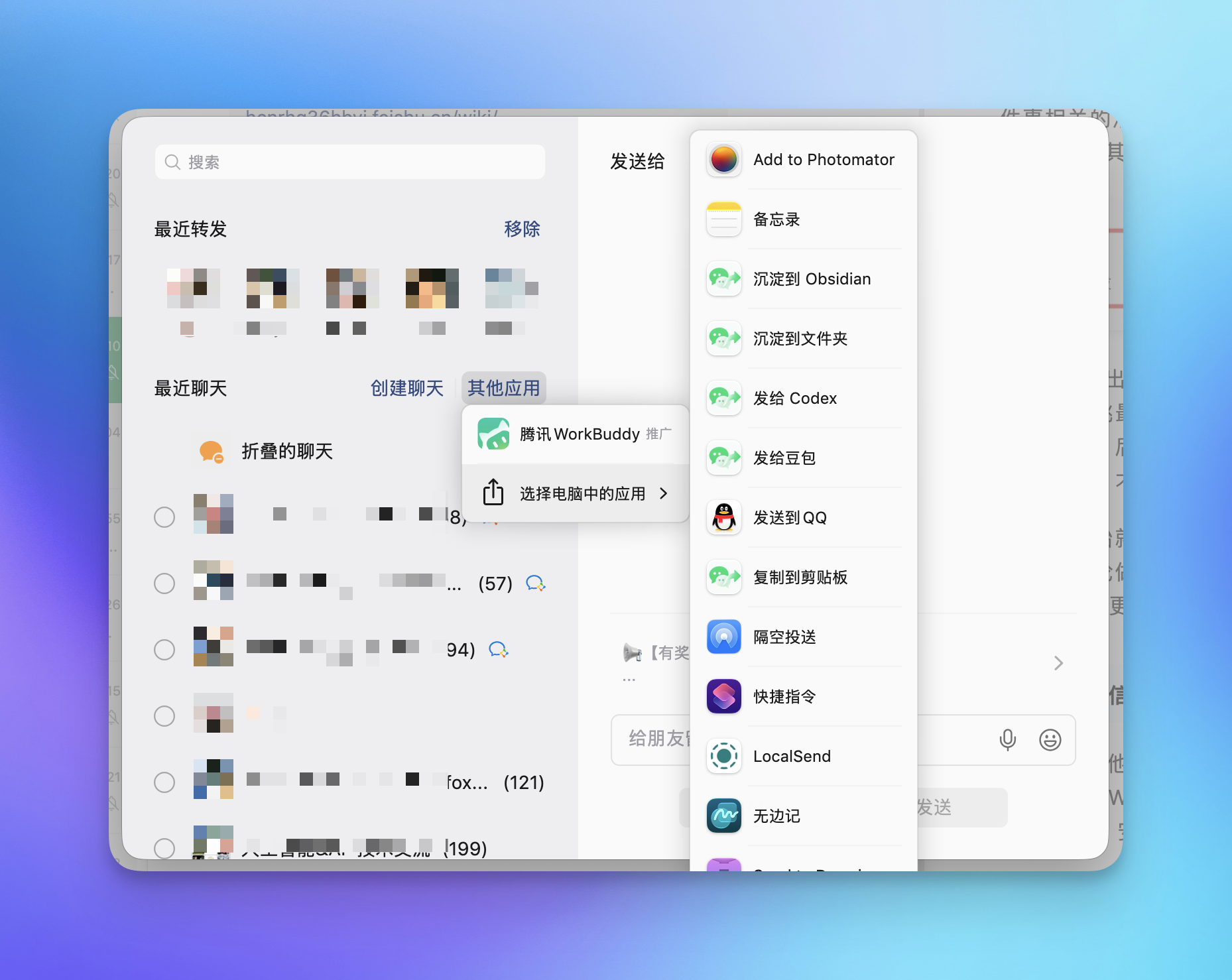
Task: Select the radio button for the (199) chat
Action: 164,849
